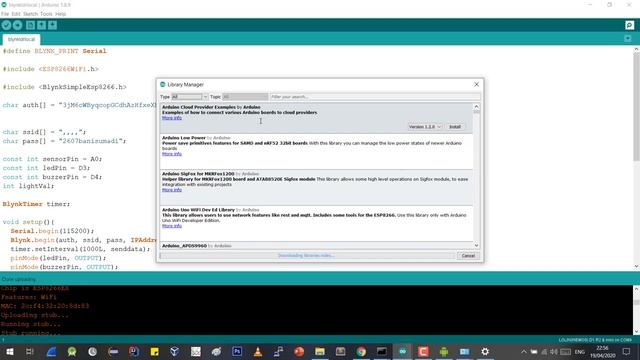Save the sketch with the Save icon
This screenshot has width=640, height=360.
click(52, 25)
